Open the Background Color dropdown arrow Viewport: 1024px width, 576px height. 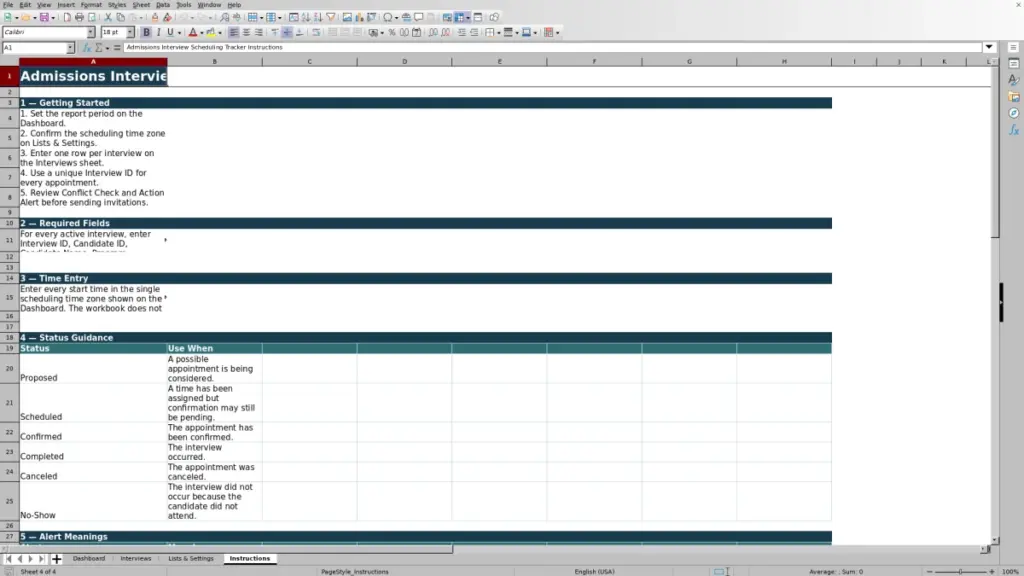[x=220, y=33]
